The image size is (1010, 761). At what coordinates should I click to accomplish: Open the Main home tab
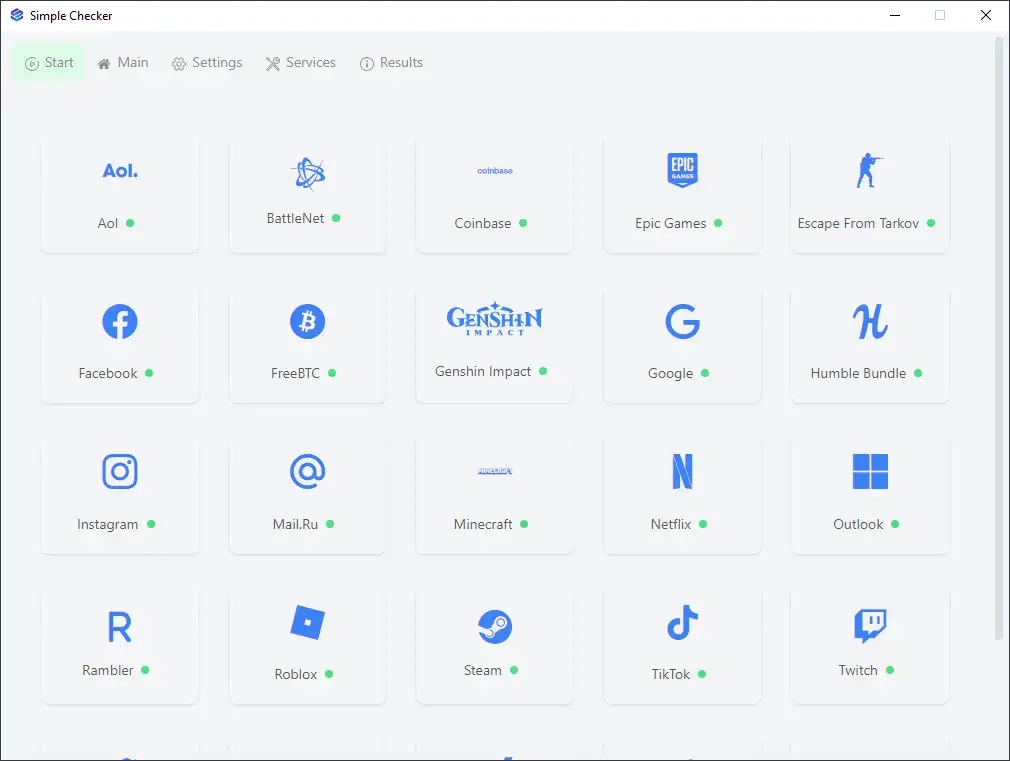(x=123, y=63)
